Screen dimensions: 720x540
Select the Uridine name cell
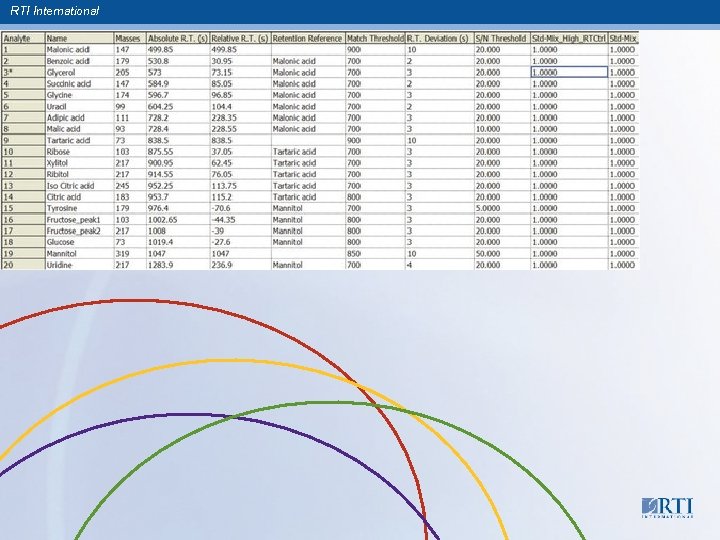coord(79,265)
